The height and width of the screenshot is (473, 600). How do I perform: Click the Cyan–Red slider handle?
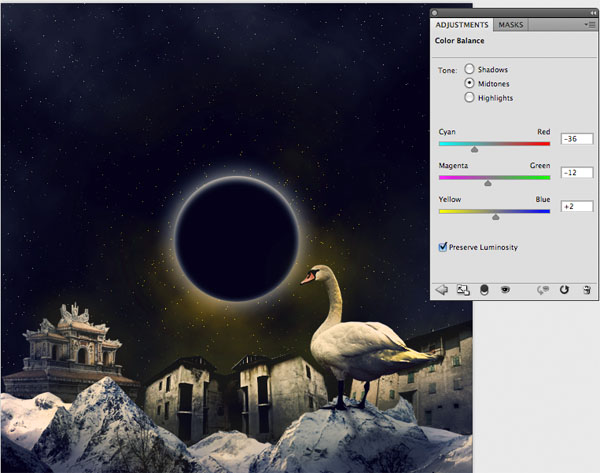point(474,150)
